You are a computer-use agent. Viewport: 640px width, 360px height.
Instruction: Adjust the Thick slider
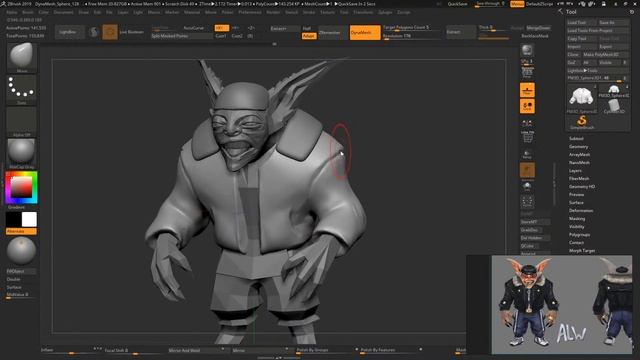pyautogui.click(x=493, y=28)
